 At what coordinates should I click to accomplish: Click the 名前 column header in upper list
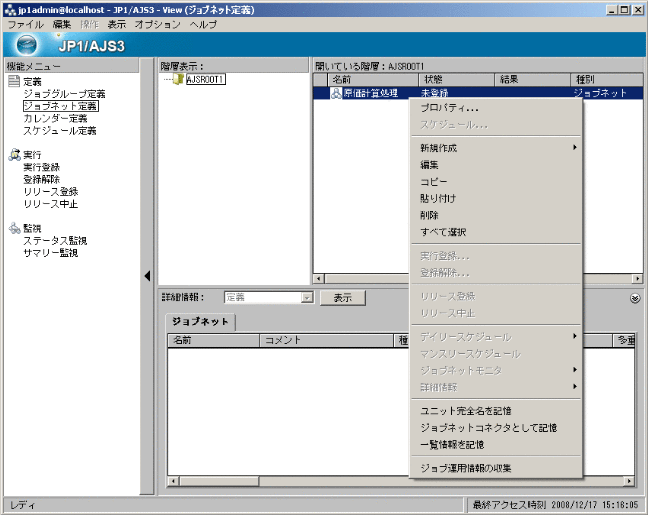pyautogui.click(x=373, y=79)
